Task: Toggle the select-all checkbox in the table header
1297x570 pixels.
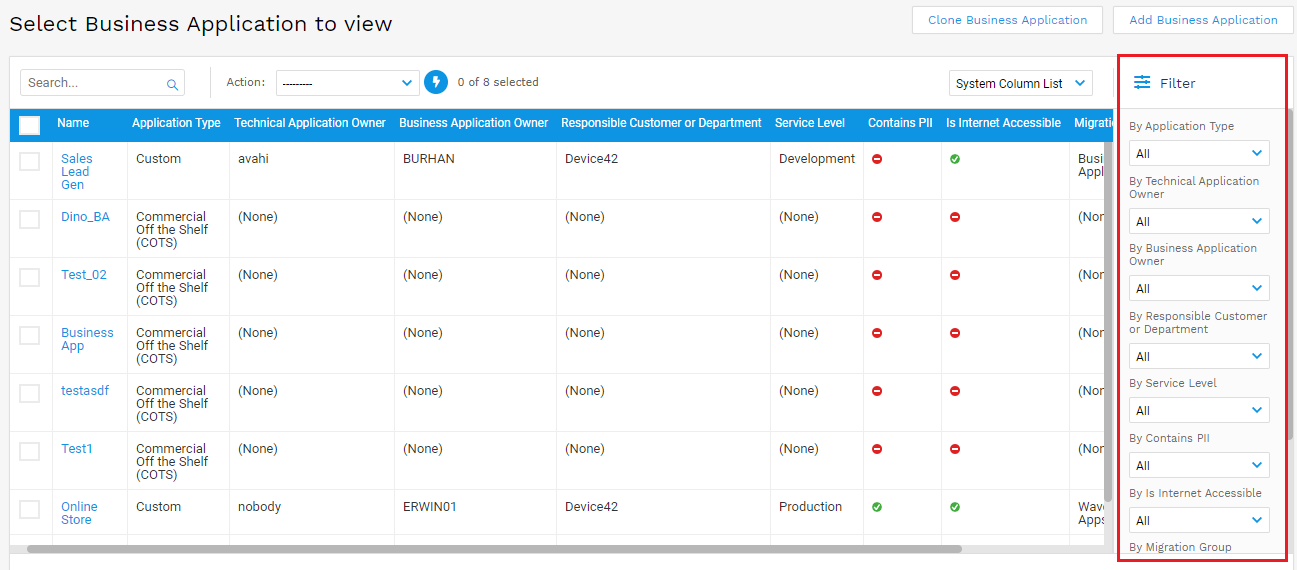Action: tap(30, 124)
